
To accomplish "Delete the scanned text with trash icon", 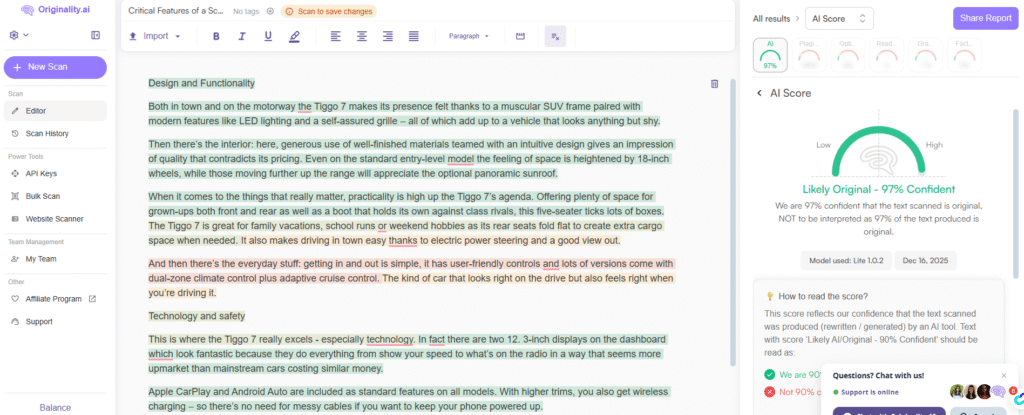I will click(714, 84).
